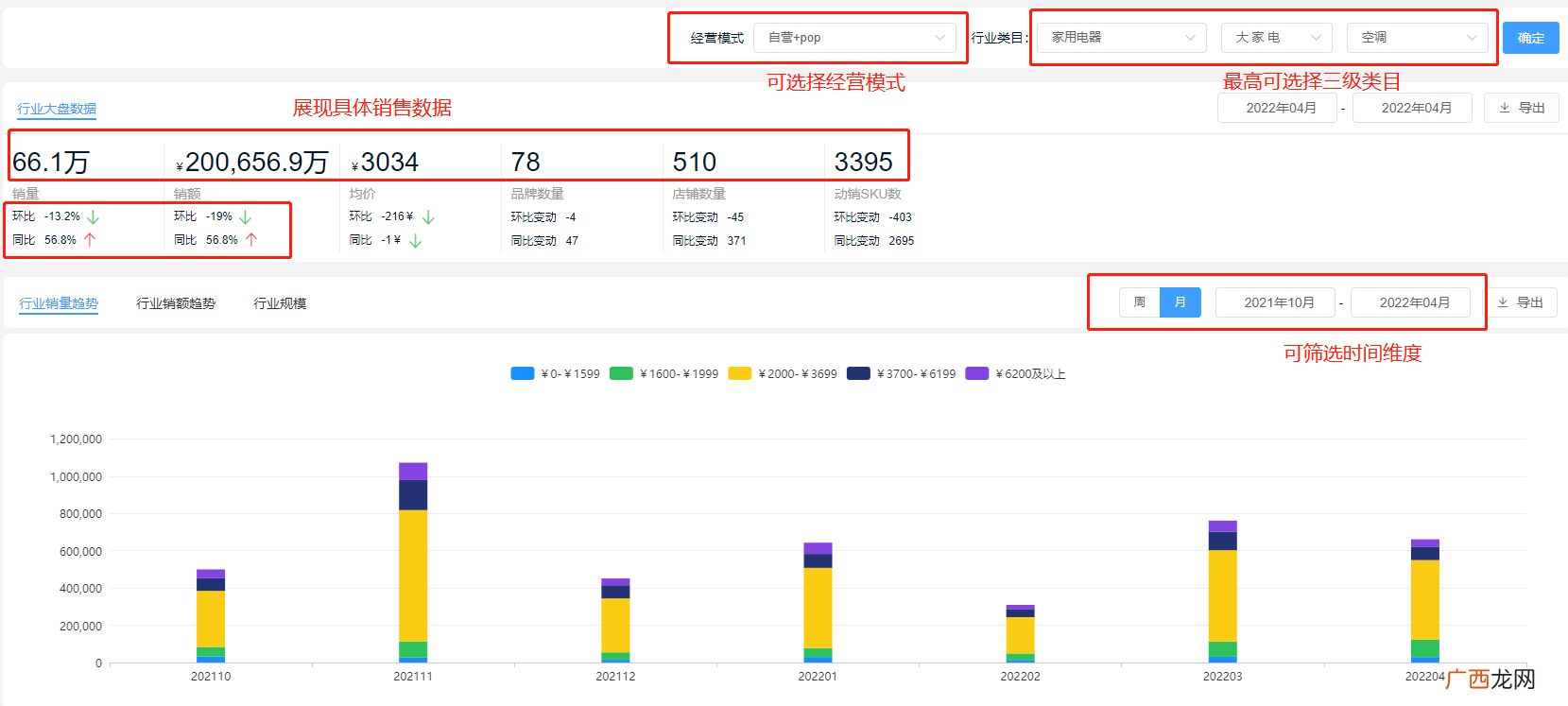Click the 202110 stacked bar

click(211, 616)
